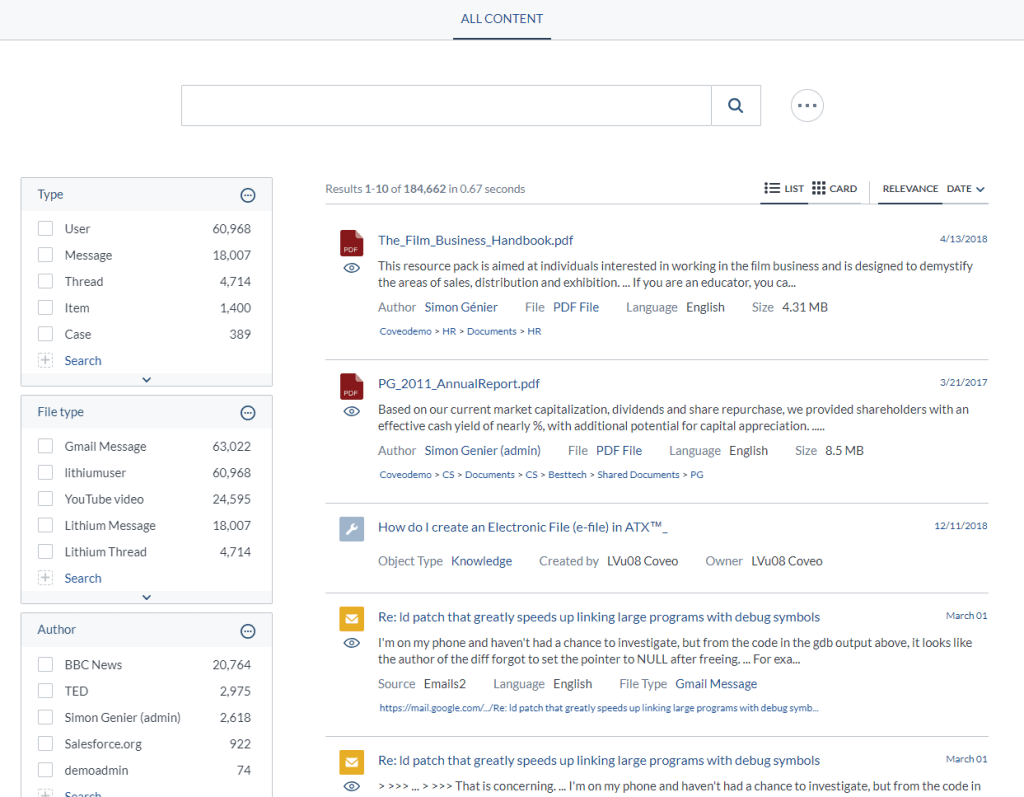1024x797 pixels.
Task: Open File type facet settings icon
Action: tap(247, 412)
